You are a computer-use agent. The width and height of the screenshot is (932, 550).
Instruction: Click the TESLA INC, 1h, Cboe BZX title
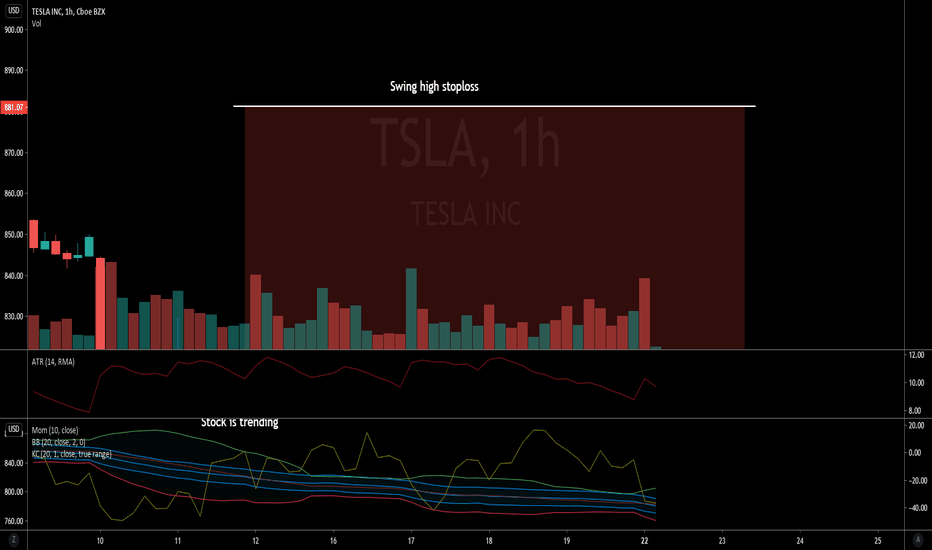68,11
